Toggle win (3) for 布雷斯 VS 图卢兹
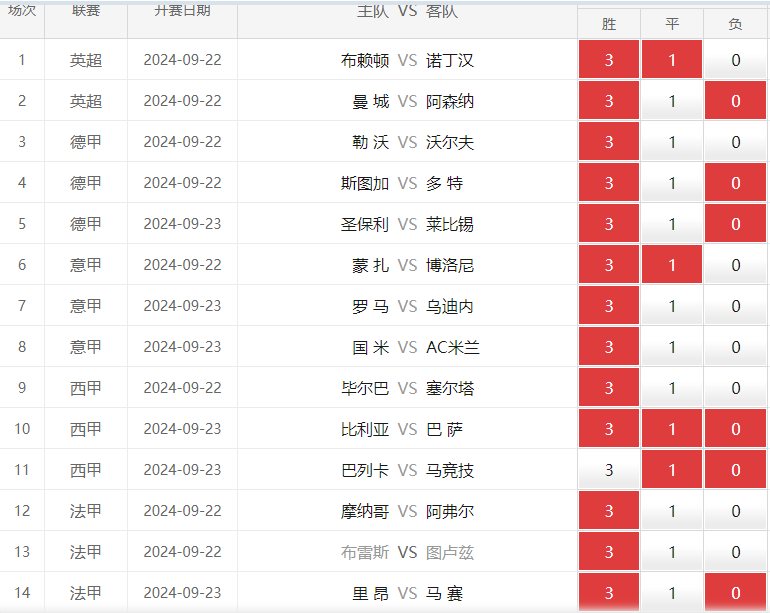Image resolution: width=770 pixels, height=613 pixels. [609, 552]
